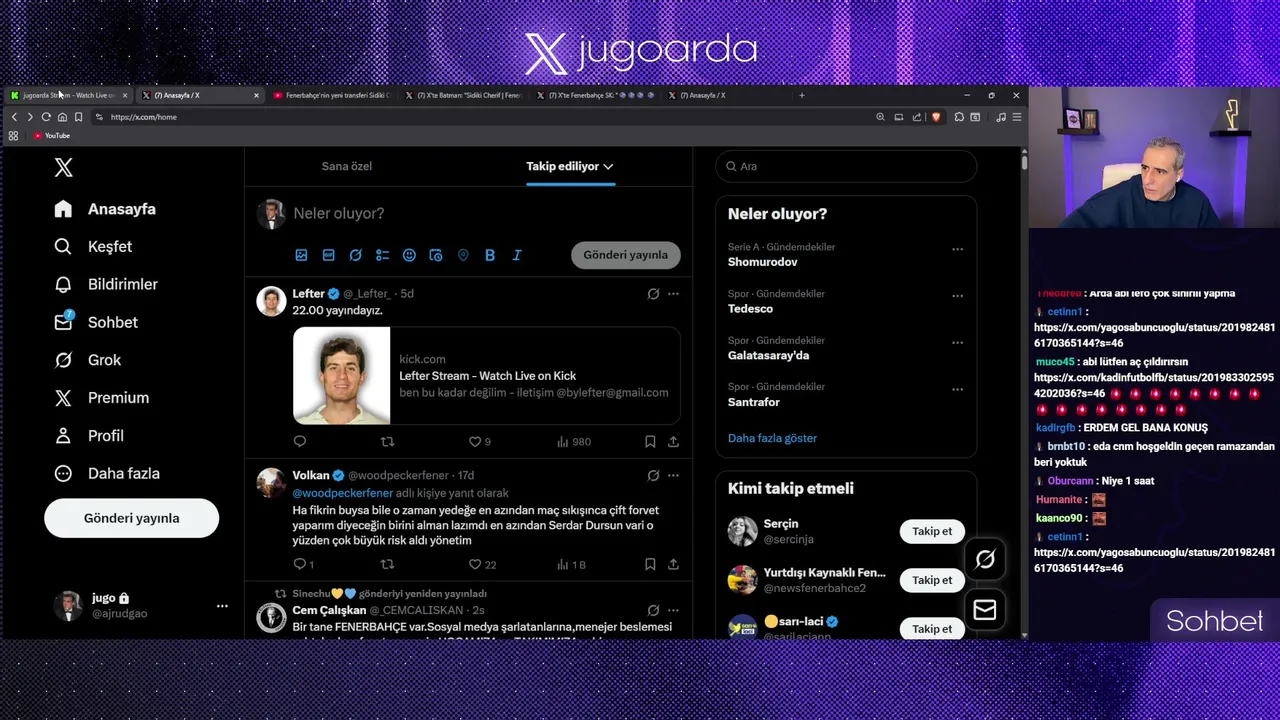The height and width of the screenshot is (720, 1280).
Task: Open more options on Volkan's post
Action: [673, 475]
